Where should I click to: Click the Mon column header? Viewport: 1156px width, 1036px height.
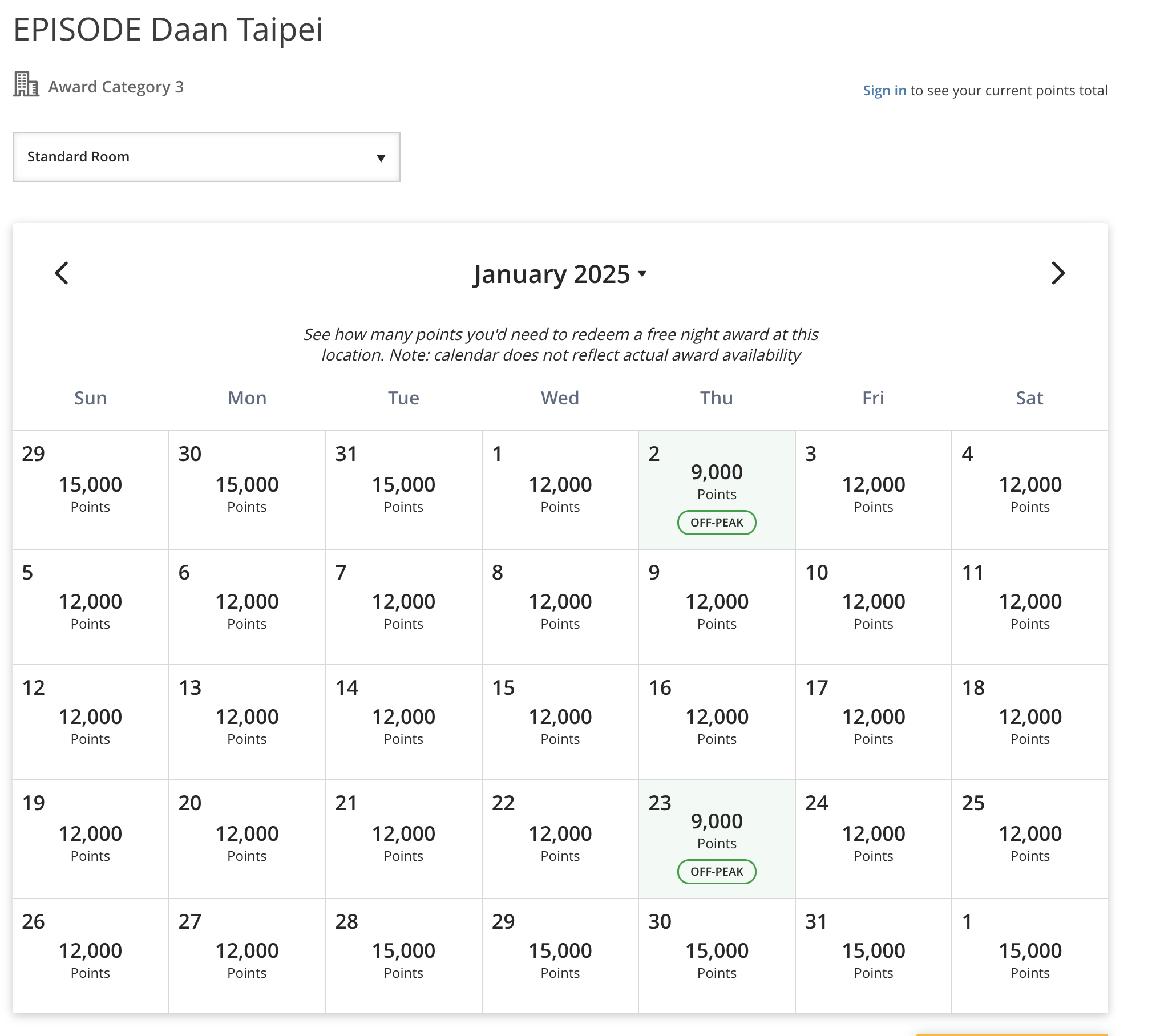coord(247,398)
